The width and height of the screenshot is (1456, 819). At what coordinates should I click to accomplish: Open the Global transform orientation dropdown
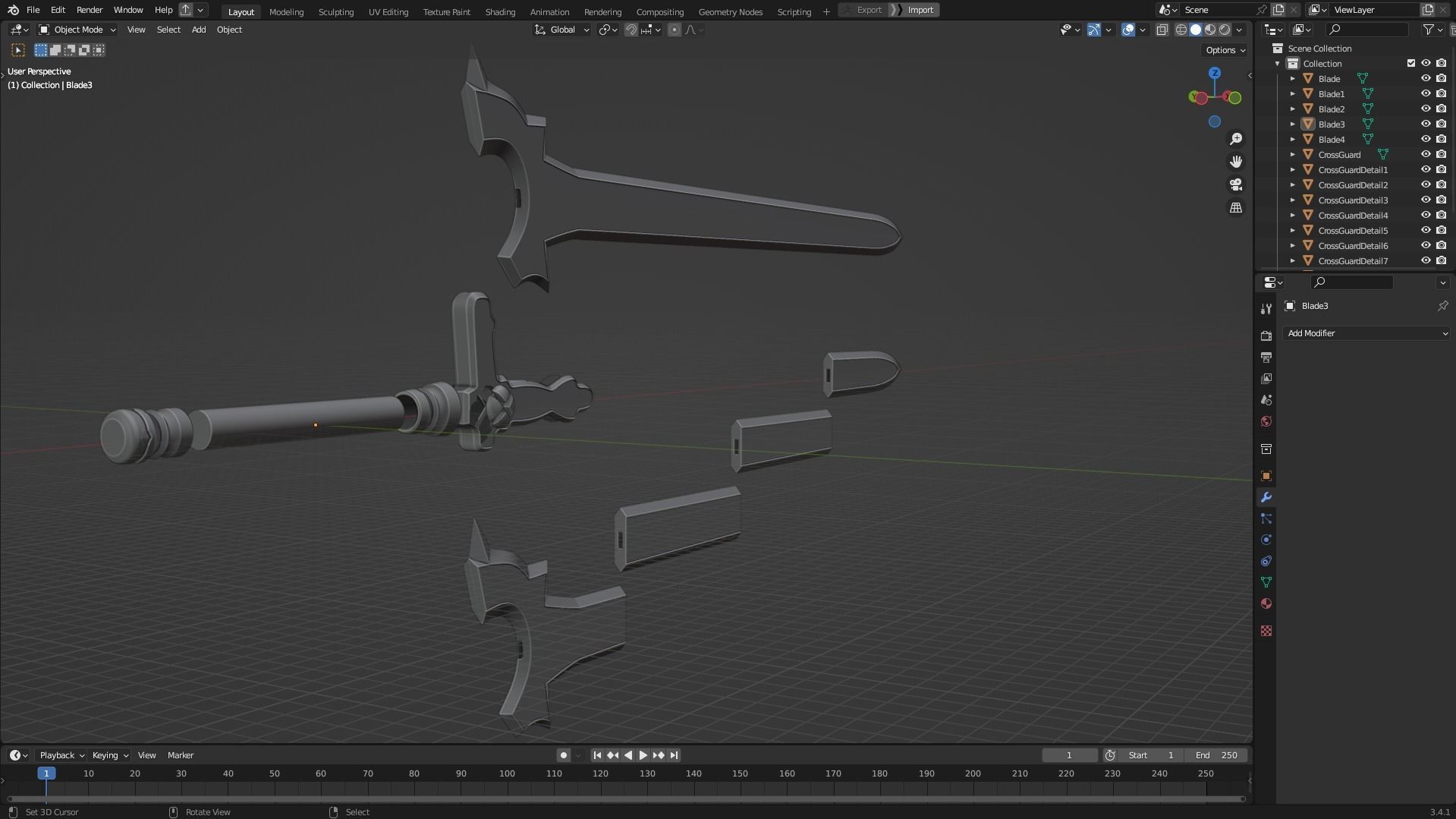point(562,30)
